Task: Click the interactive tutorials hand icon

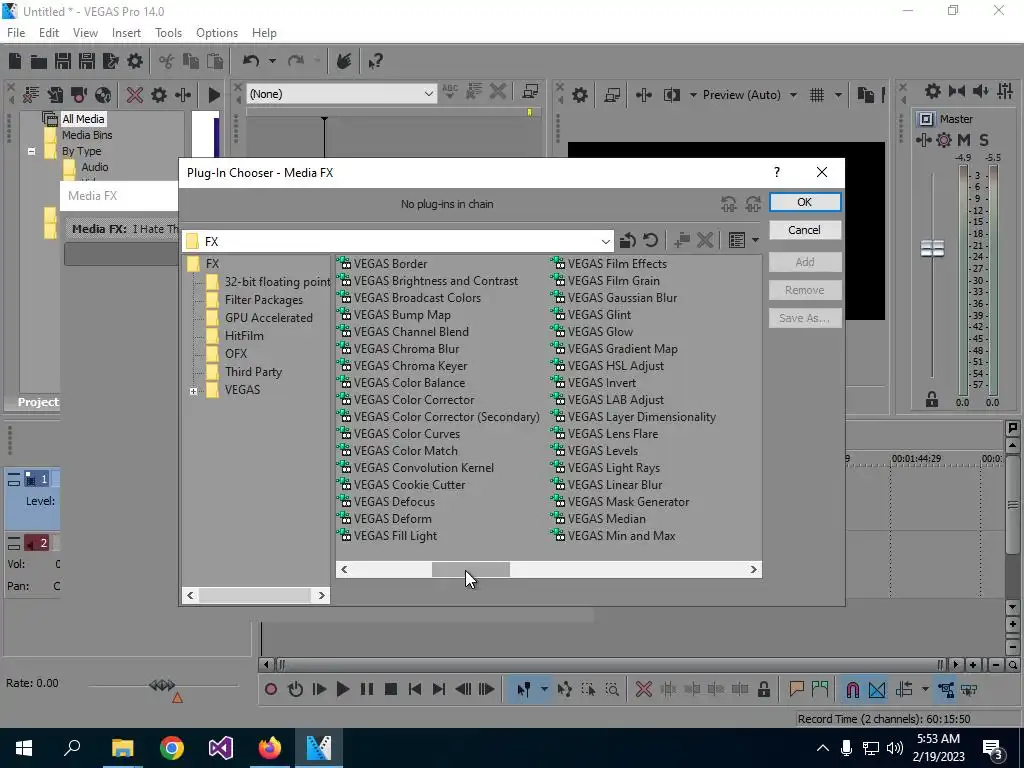Action: tap(344, 61)
